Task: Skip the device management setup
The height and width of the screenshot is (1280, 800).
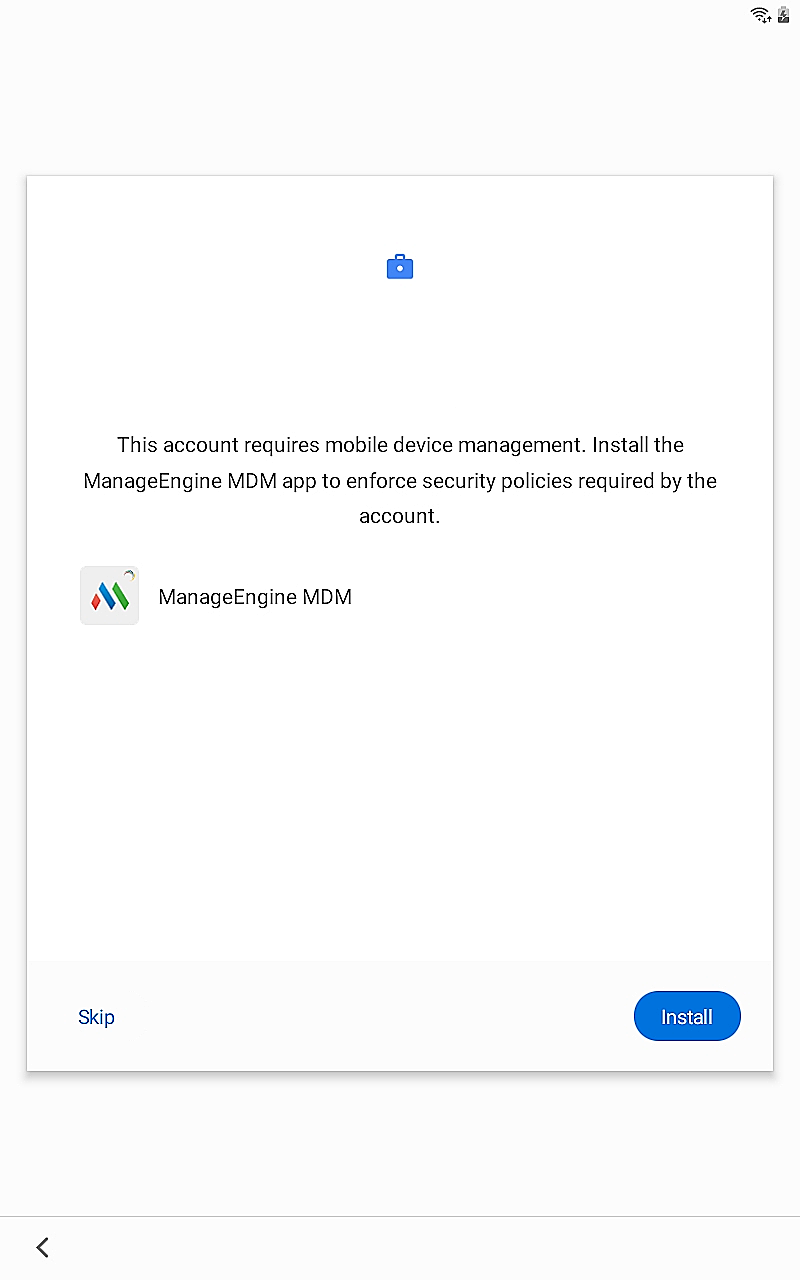Action: (96, 1017)
